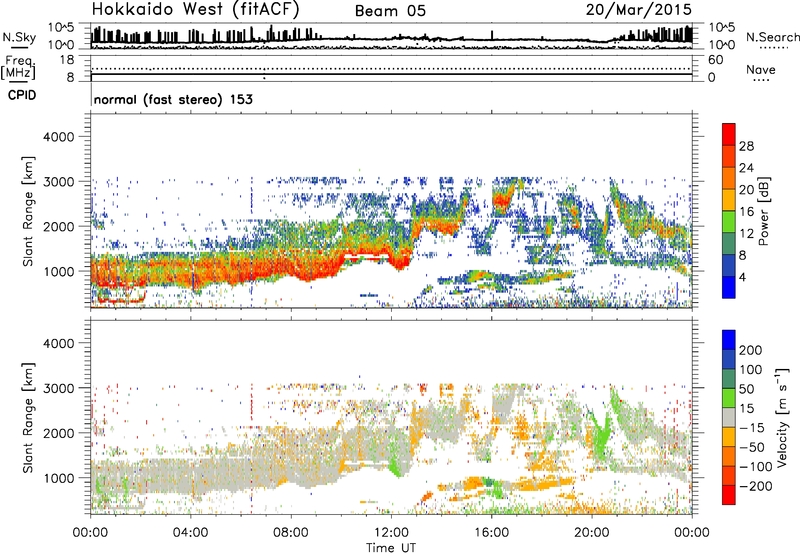Click the red top segment of Power color bar
This screenshot has height=554, width=800.
729,135
